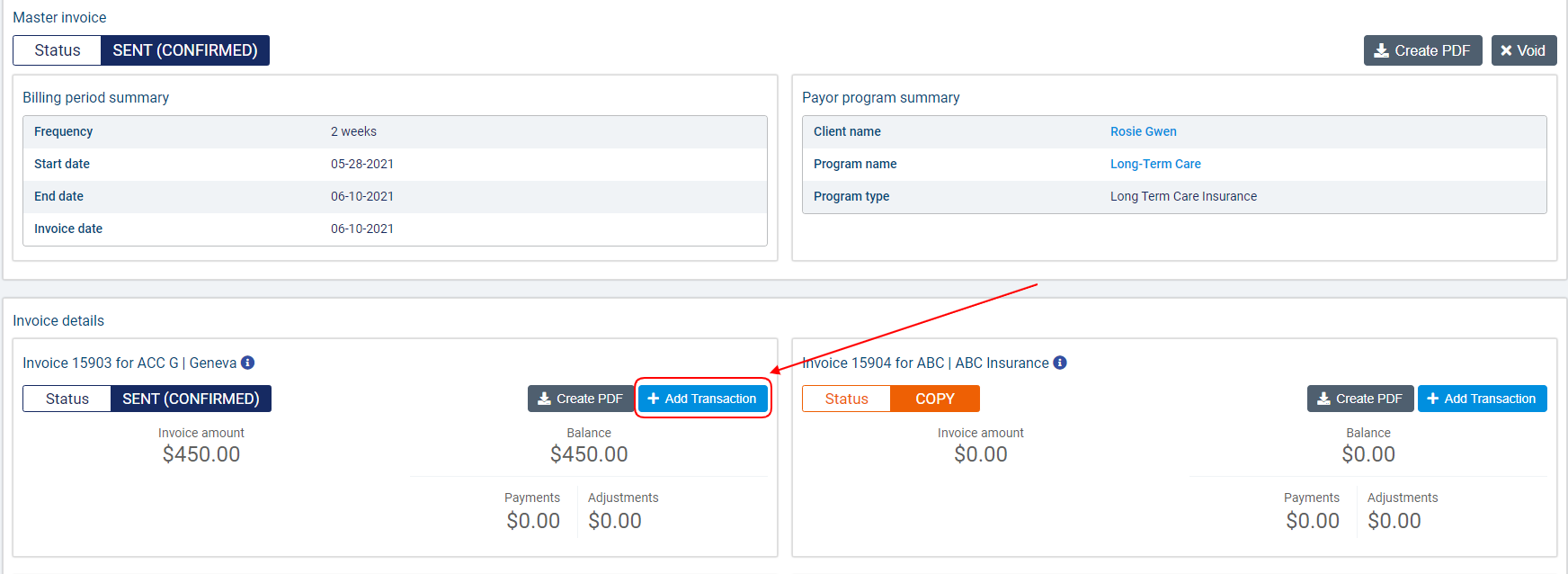Click Invoice 15903's SENT (CONFIRMED) status badge

[x=191, y=399]
